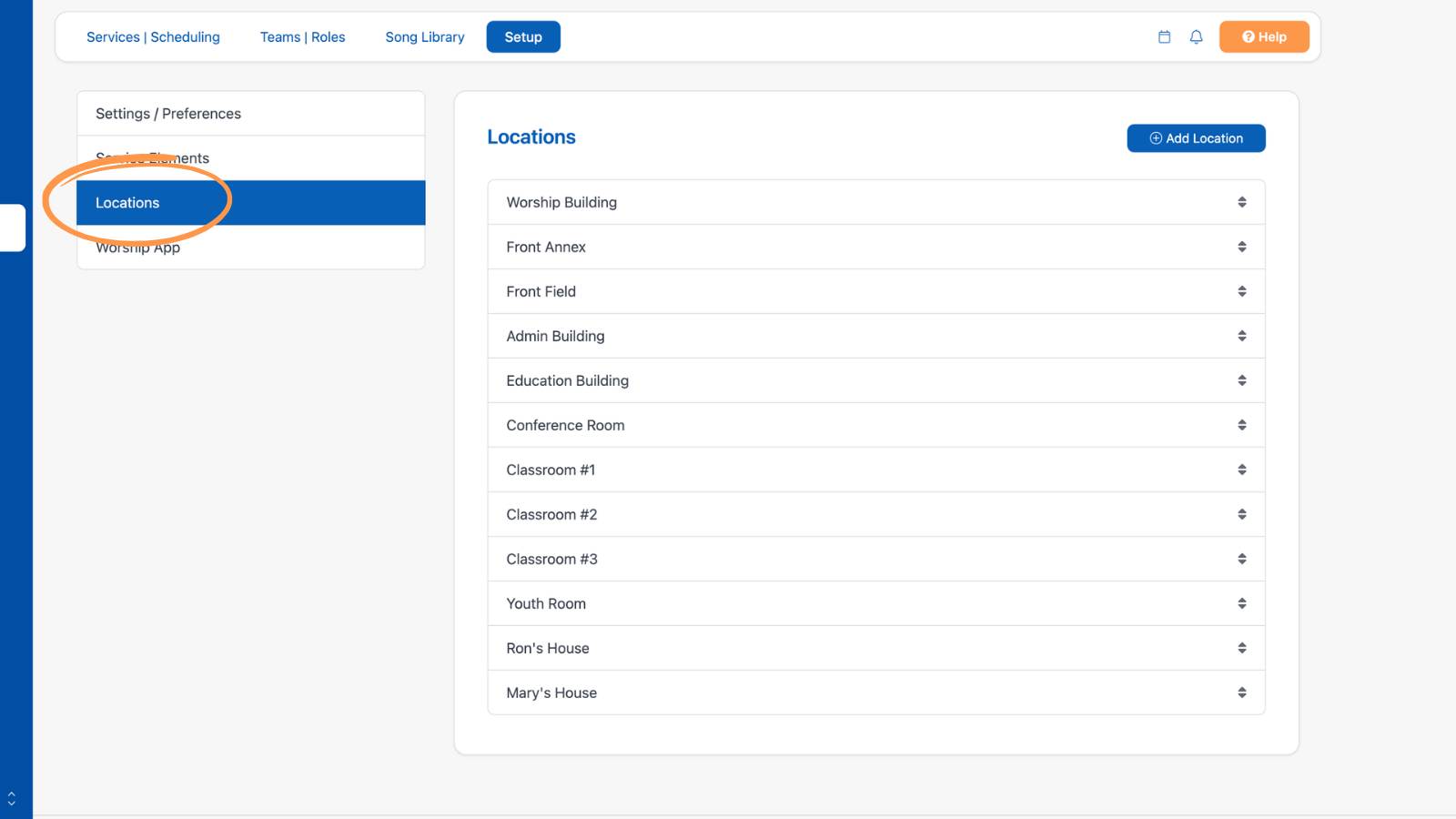Screen dimensions: 1456x819
Task: Open the orange Help button
Action: point(1264,37)
